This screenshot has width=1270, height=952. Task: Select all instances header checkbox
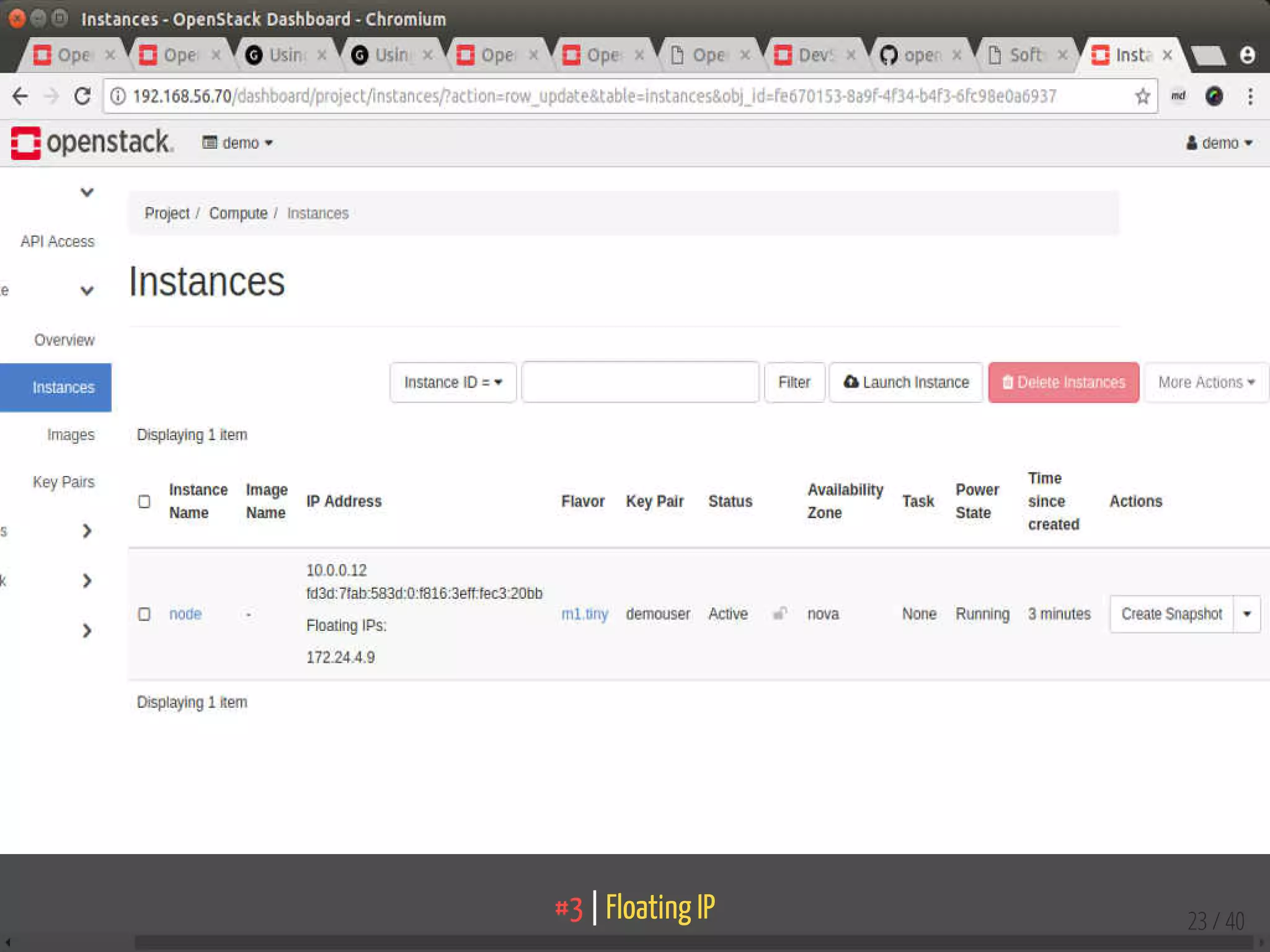pyautogui.click(x=144, y=501)
